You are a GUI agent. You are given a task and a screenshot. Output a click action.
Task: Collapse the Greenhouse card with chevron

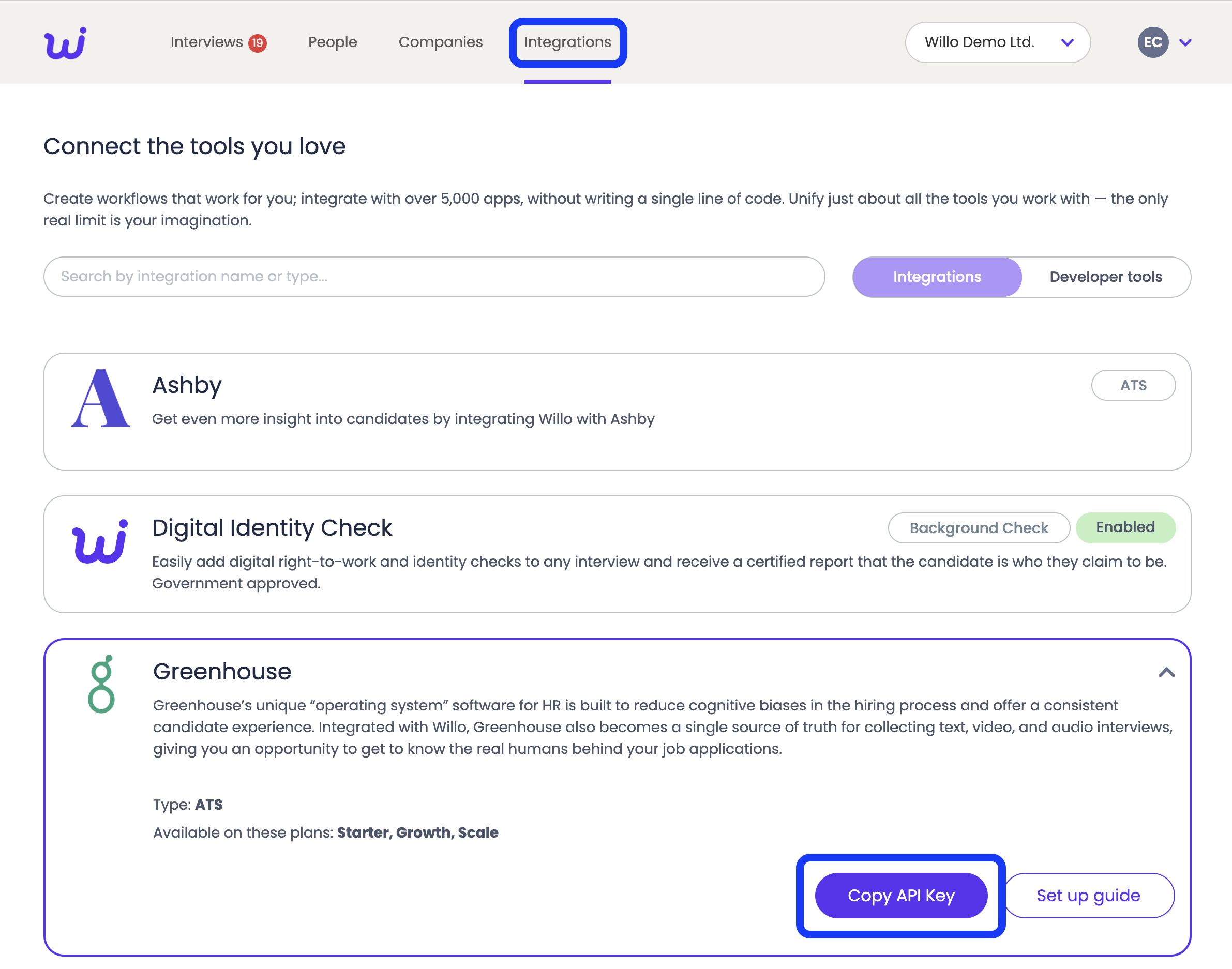point(1166,673)
